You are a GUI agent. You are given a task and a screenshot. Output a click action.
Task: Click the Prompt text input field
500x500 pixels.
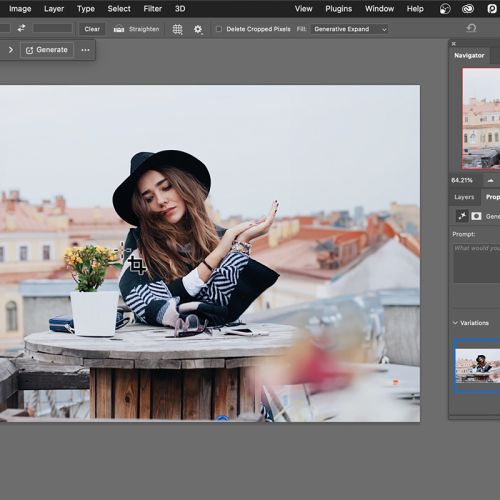point(477,263)
